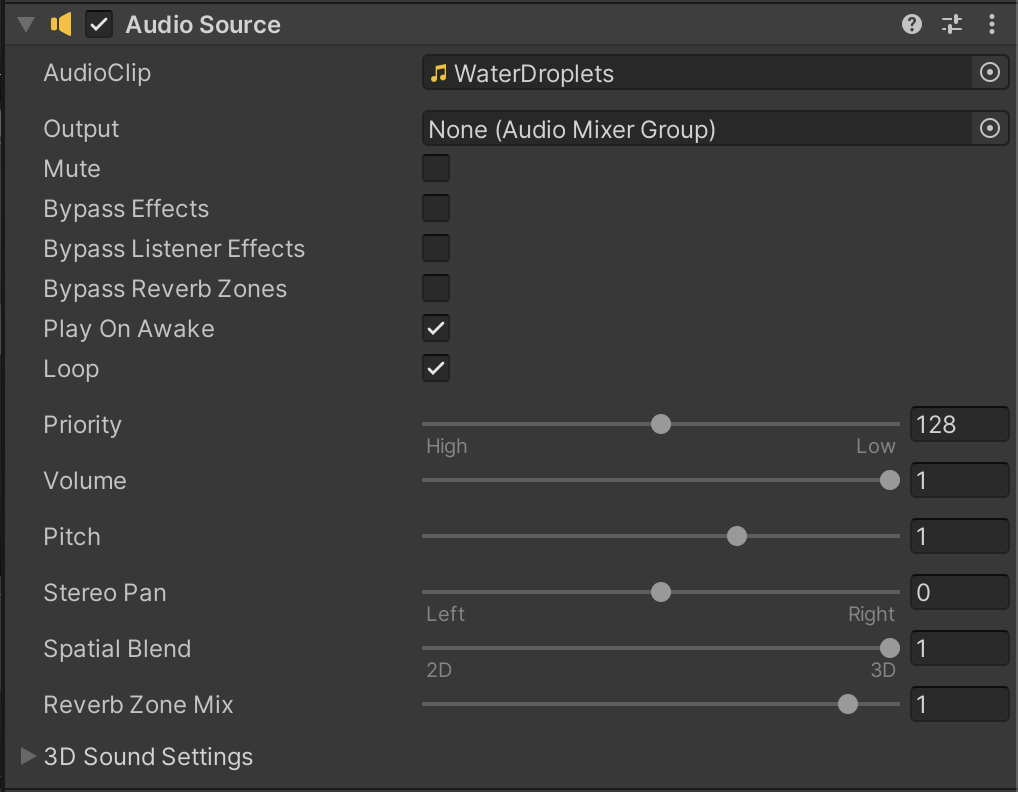Click the Volume slider handle
Screen dimensions: 1018x792
[x=889, y=481]
